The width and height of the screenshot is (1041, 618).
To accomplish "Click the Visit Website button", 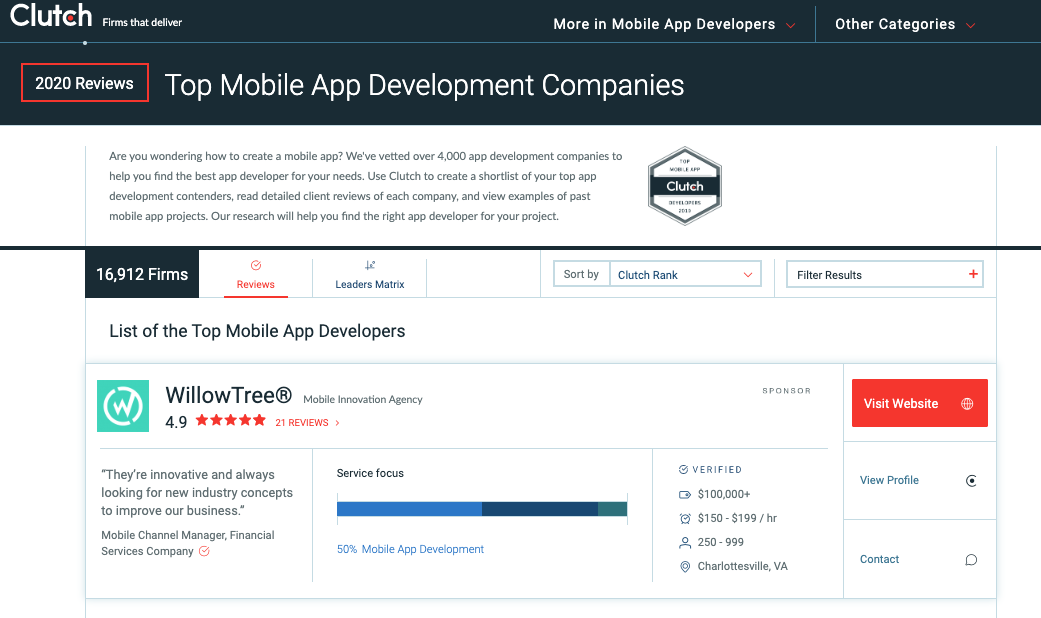I will [x=920, y=403].
